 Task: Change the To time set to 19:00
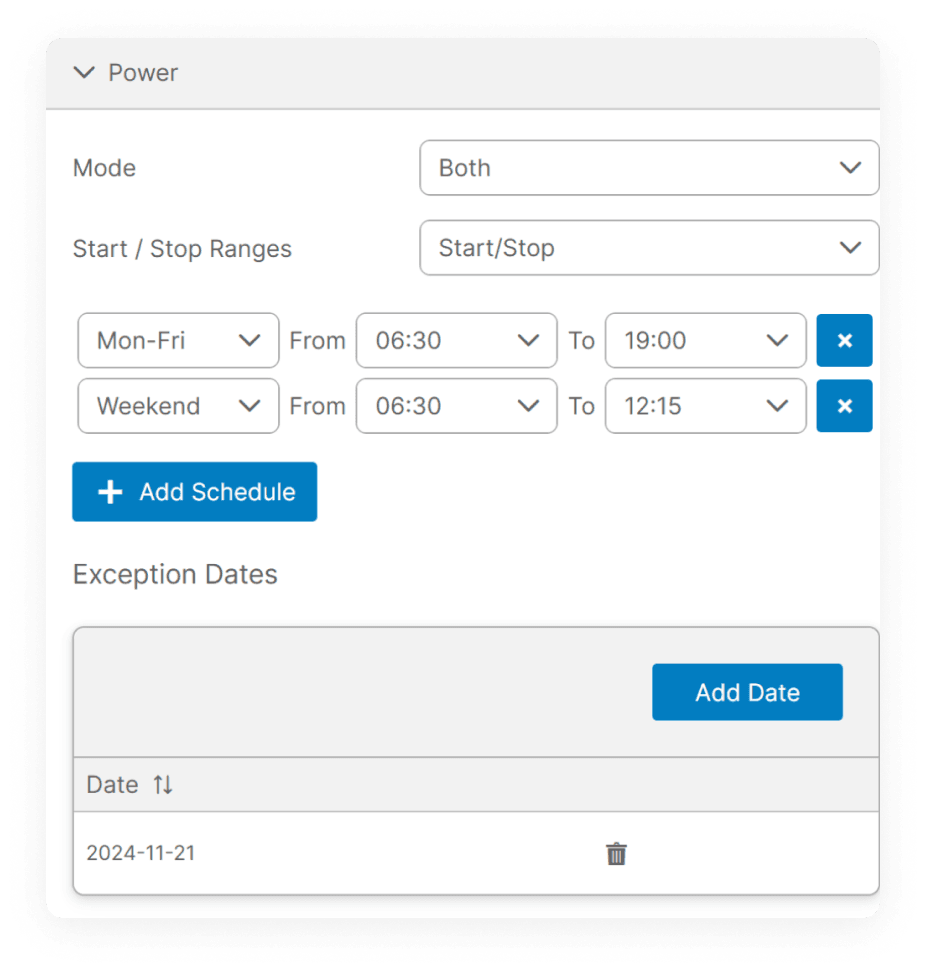(705, 341)
